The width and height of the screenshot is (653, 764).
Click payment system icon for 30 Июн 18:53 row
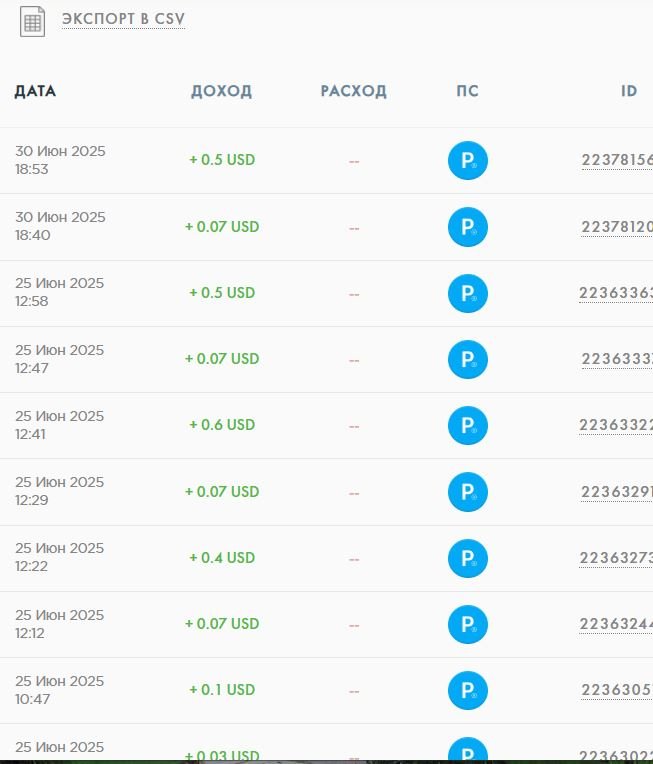pyautogui.click(x=467, y=161)
